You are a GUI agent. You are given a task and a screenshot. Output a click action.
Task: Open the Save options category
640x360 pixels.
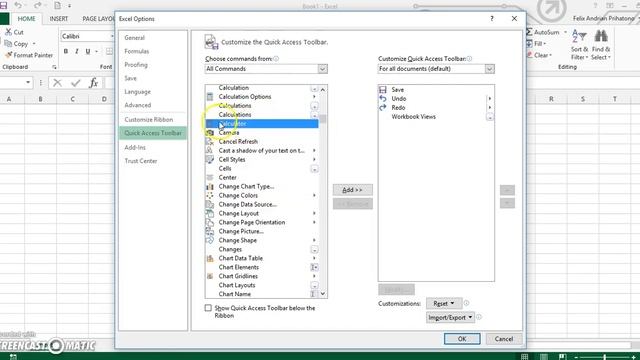tap(131, 78)
